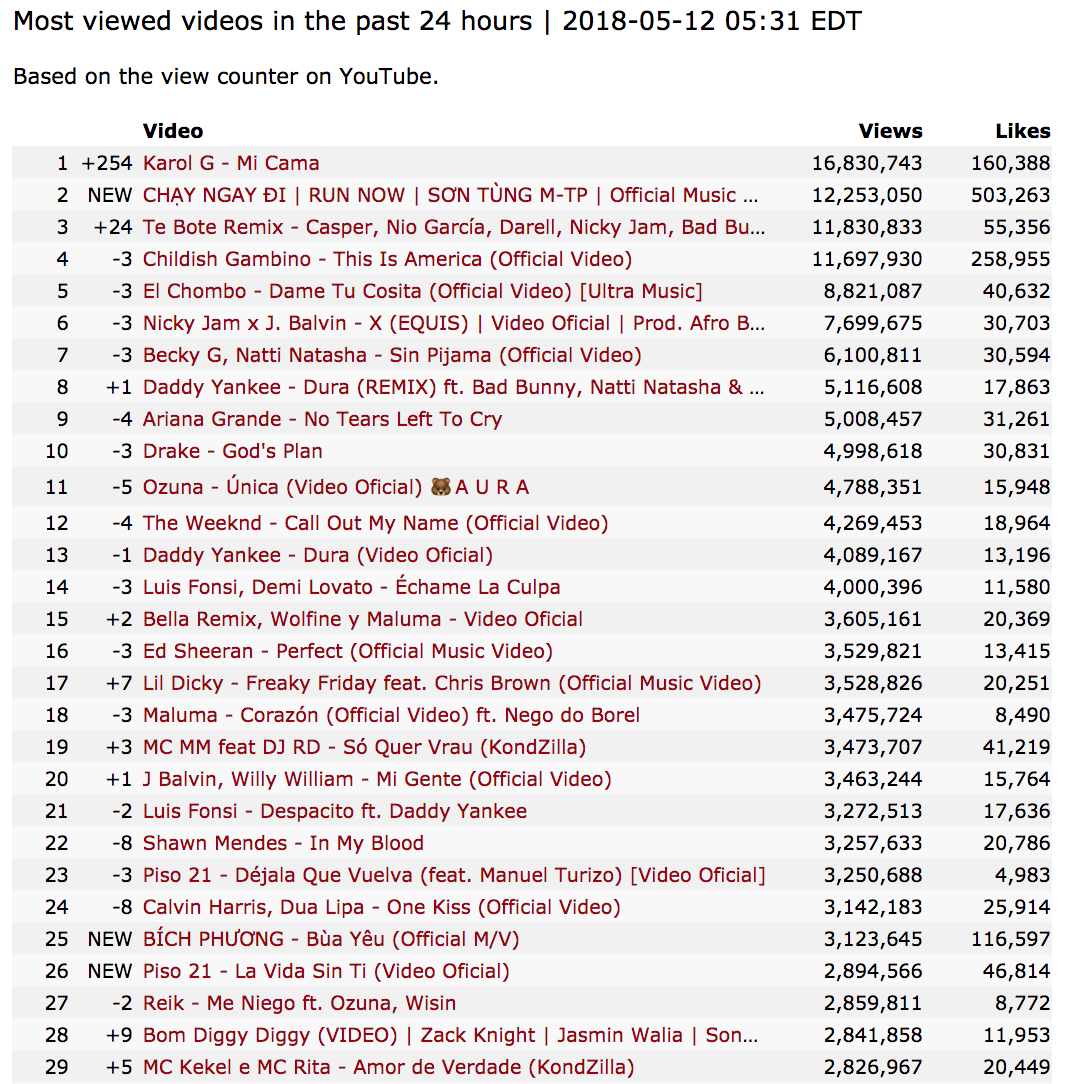The width and height of the screenshot is (1080, 1084).
Task: Open the Karol G - Mi Cama link
Action: point(231,163)
